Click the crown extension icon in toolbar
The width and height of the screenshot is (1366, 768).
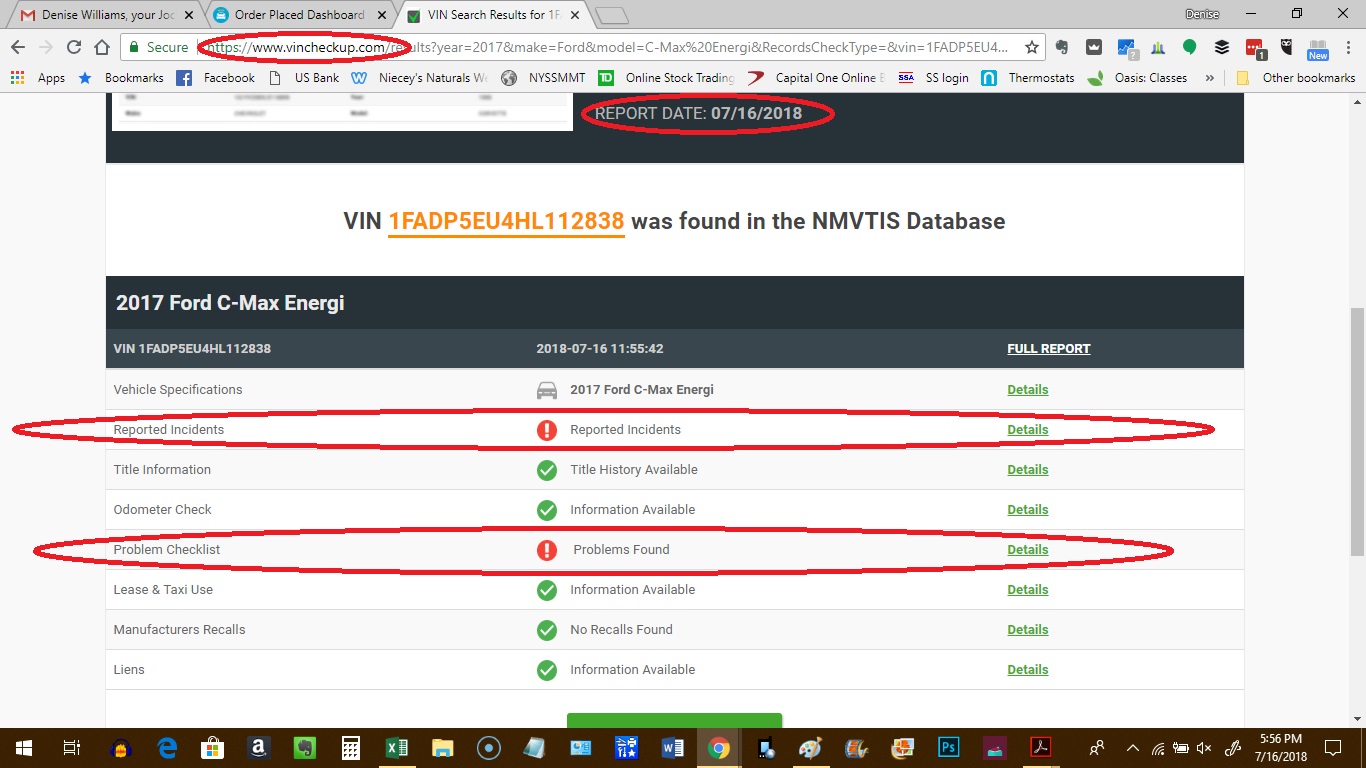pyautogui.click(x=1094, y=47)
